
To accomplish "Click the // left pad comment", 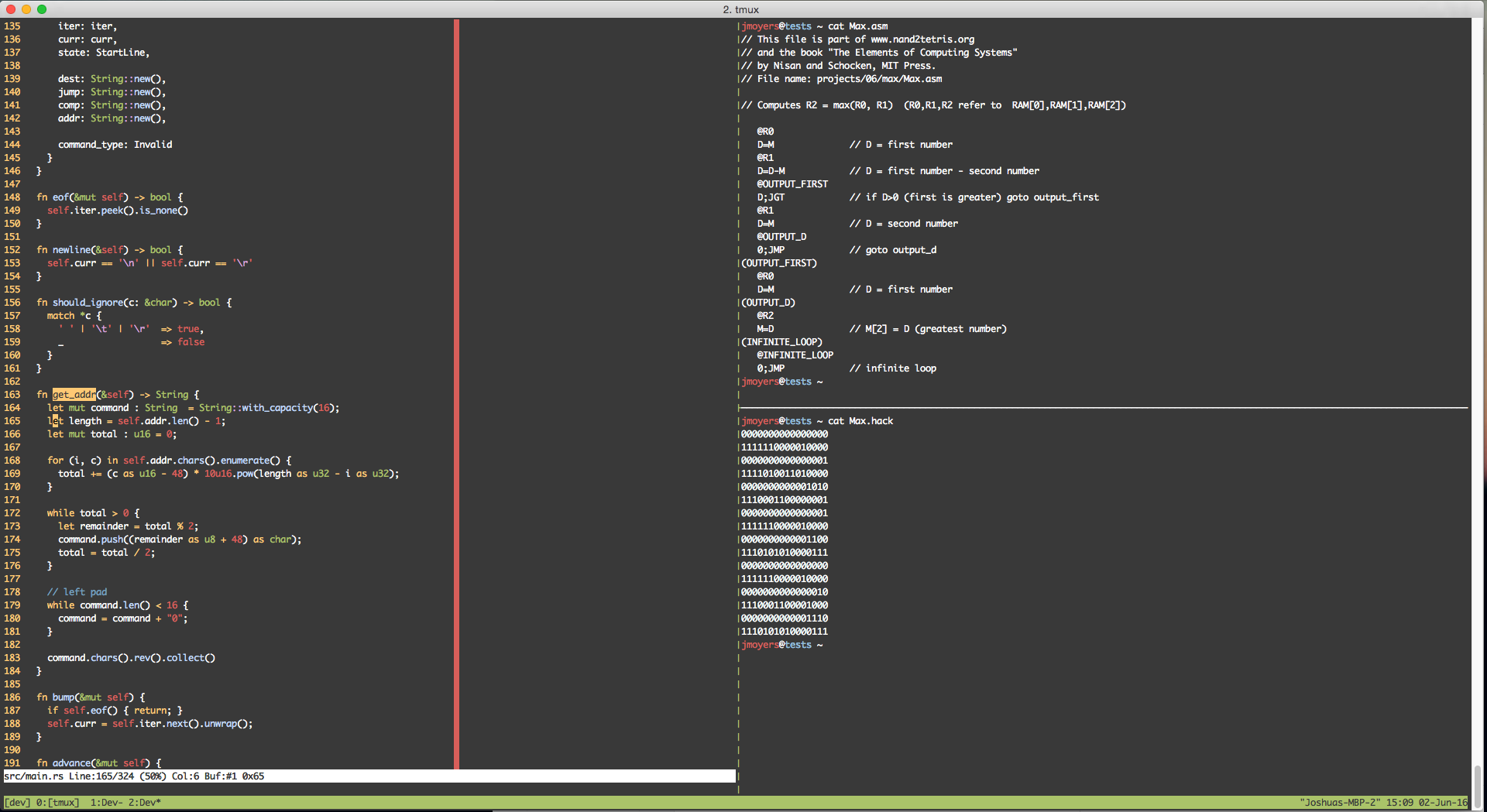I will [x=77, y=591].
